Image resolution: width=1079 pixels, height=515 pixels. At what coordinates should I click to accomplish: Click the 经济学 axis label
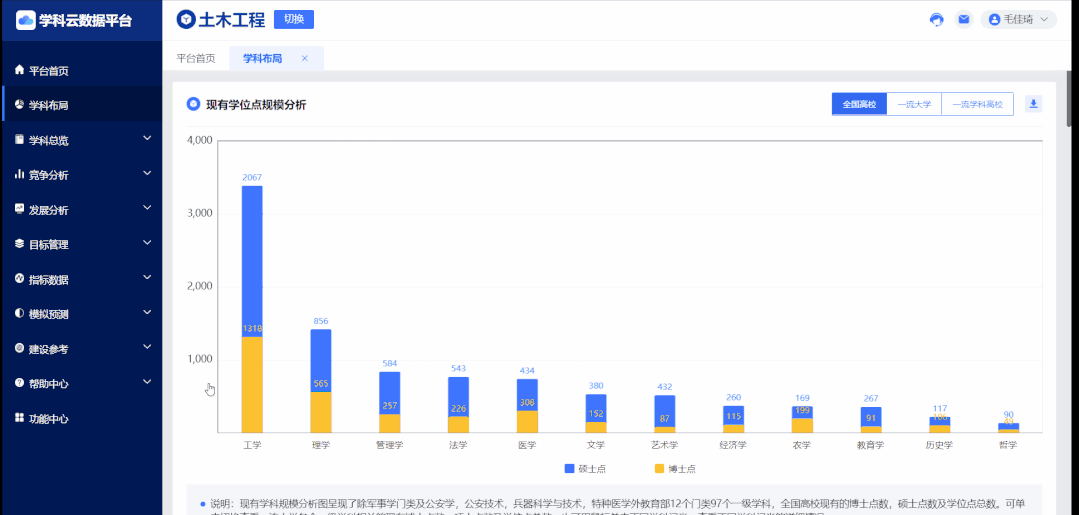point(733,445)
